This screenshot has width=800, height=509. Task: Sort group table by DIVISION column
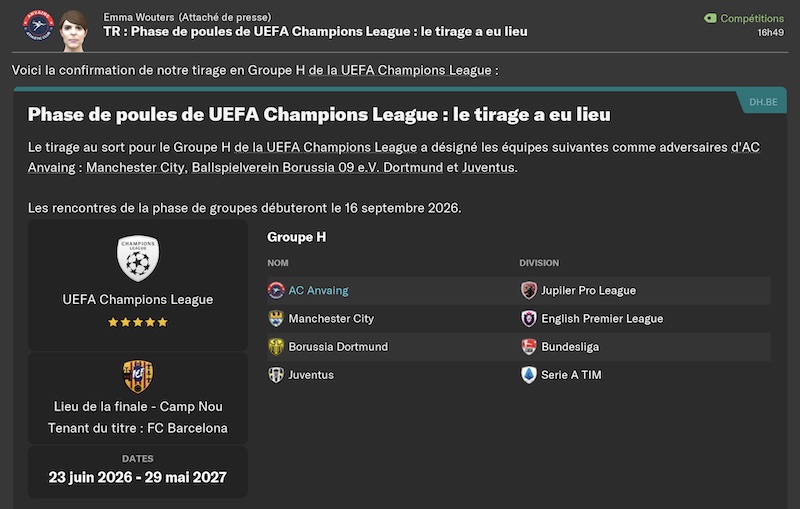point(539,263)
